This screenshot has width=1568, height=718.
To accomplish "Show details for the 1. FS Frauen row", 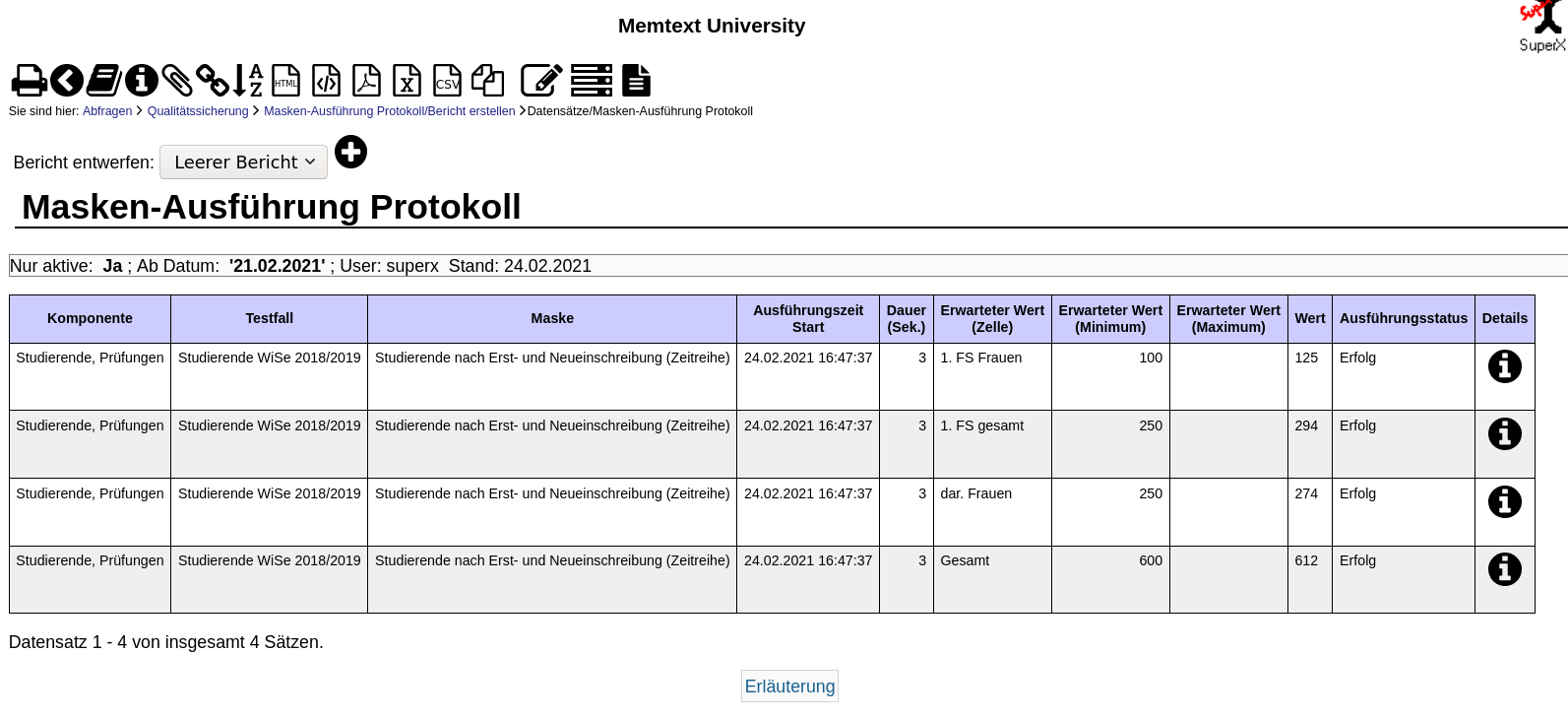I will click(x=1504, y=366).
